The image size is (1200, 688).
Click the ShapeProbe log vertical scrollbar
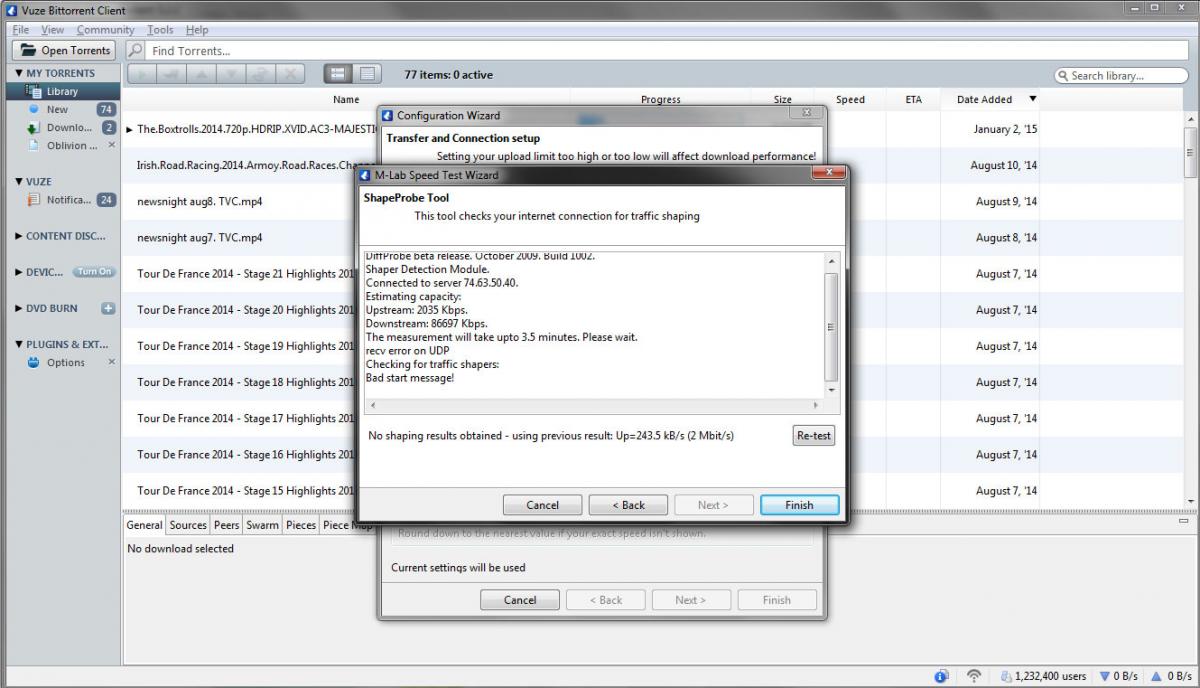coord(831,326)
